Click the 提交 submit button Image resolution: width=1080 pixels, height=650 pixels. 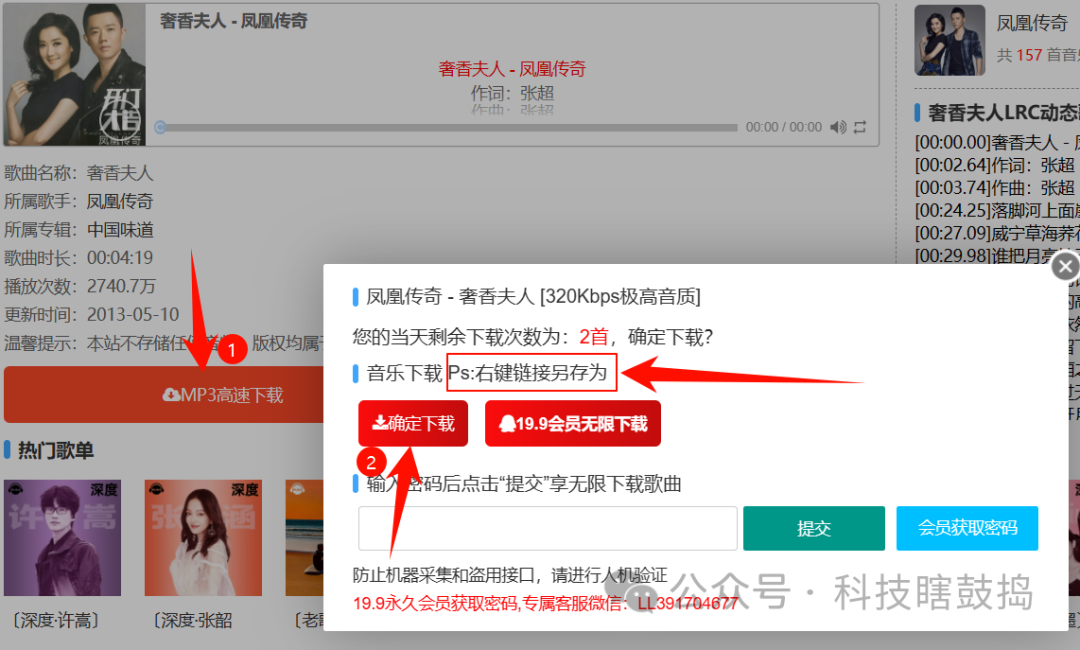(813, 528)
